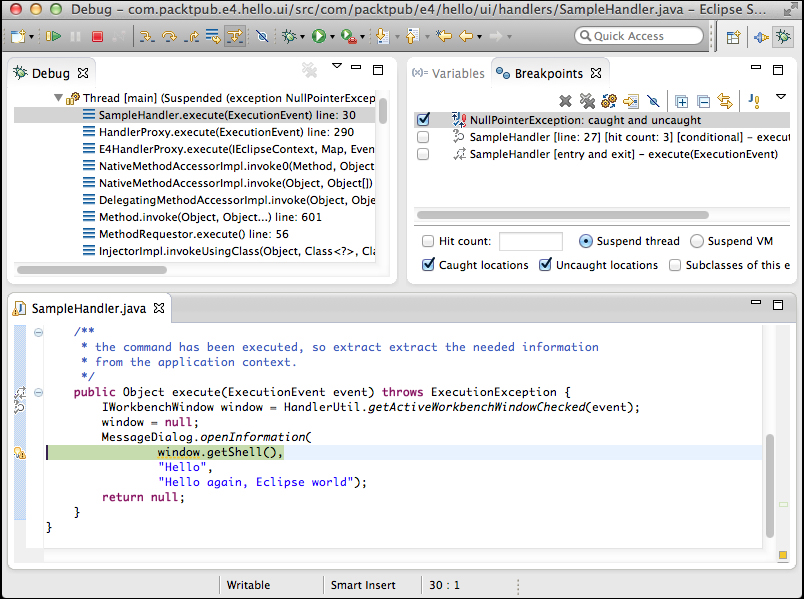Click the Breakpoints horizontal scrollbar
This screenshot has height=599, width=804.
click(x=560, y=215)
